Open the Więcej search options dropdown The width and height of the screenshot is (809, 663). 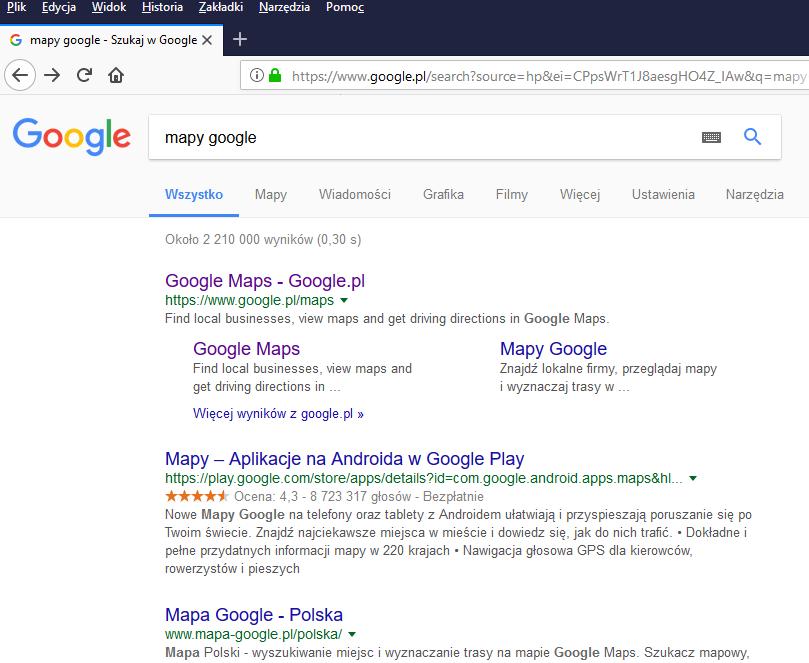(x=580, y=195)
